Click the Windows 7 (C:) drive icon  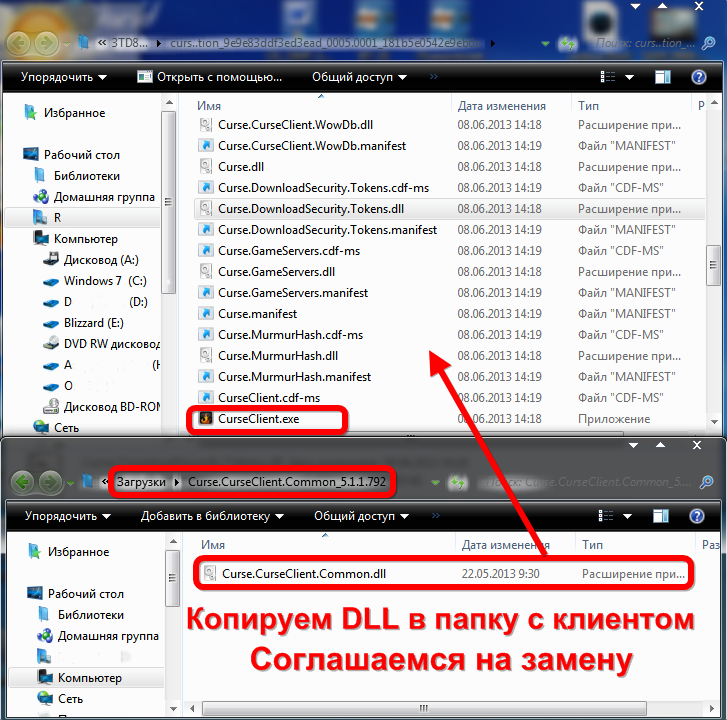pos(50,281)
